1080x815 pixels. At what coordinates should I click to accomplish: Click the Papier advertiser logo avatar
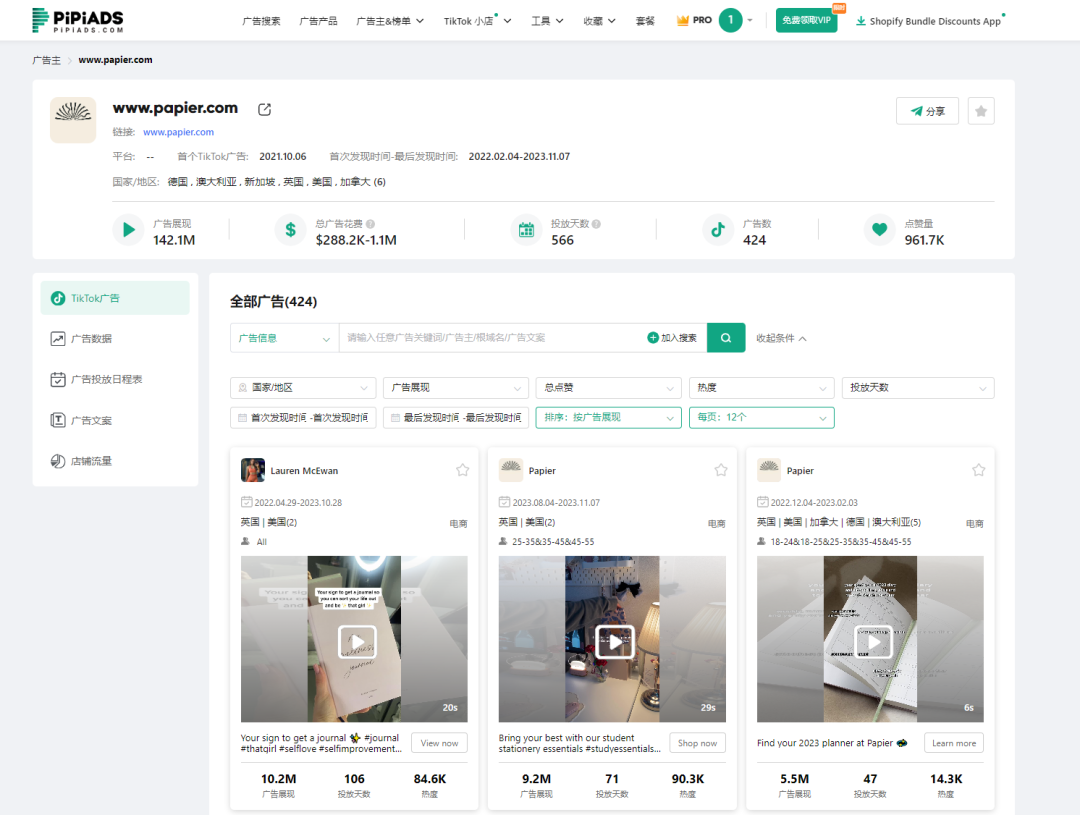[x=73, y=120]
